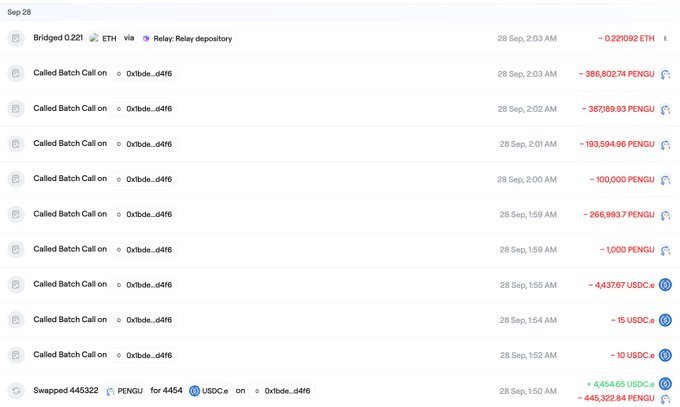
Task: Click the 28 Sep, 1:54 AM timestamp
Action: 528,320
